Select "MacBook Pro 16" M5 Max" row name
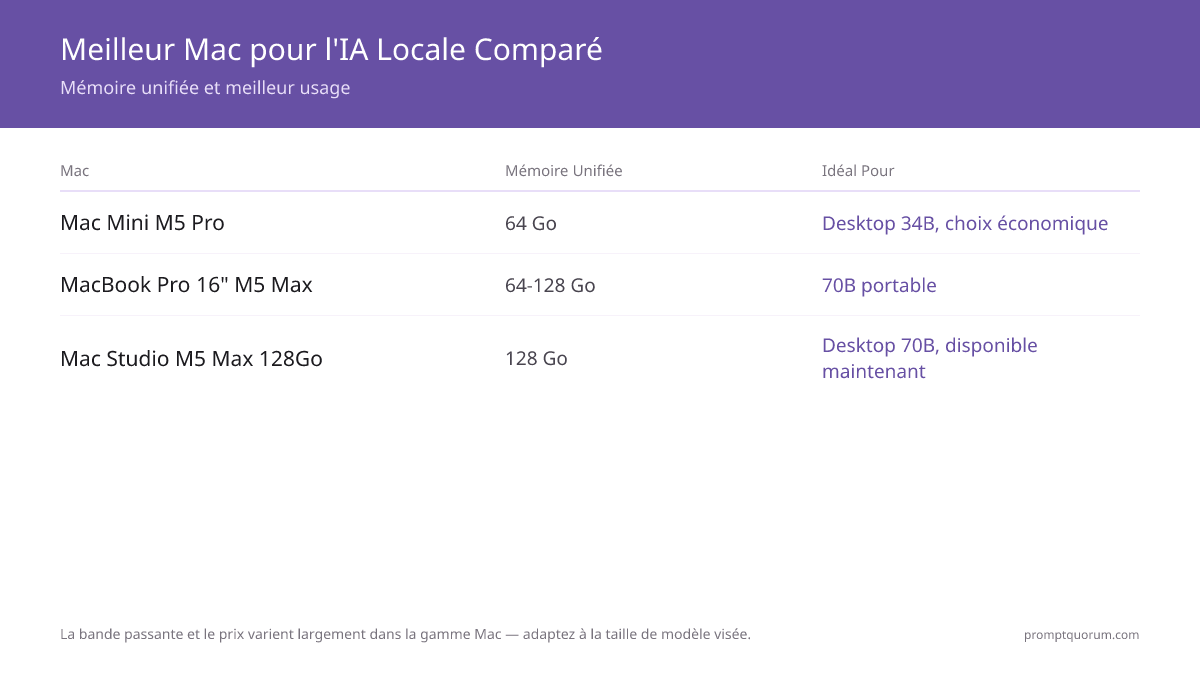Screen dimensions: 1200x675 [x=186, y=285]
